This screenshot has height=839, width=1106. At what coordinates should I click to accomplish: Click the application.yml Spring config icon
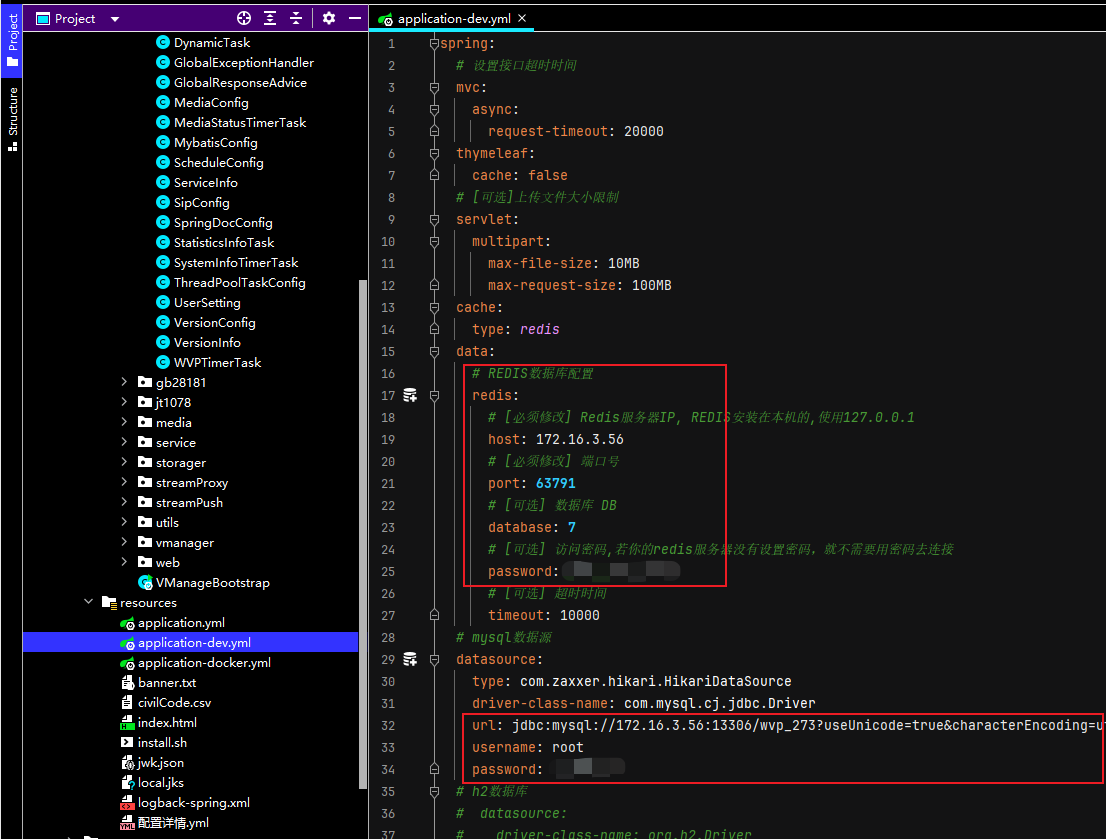click(x=128, y=623)
